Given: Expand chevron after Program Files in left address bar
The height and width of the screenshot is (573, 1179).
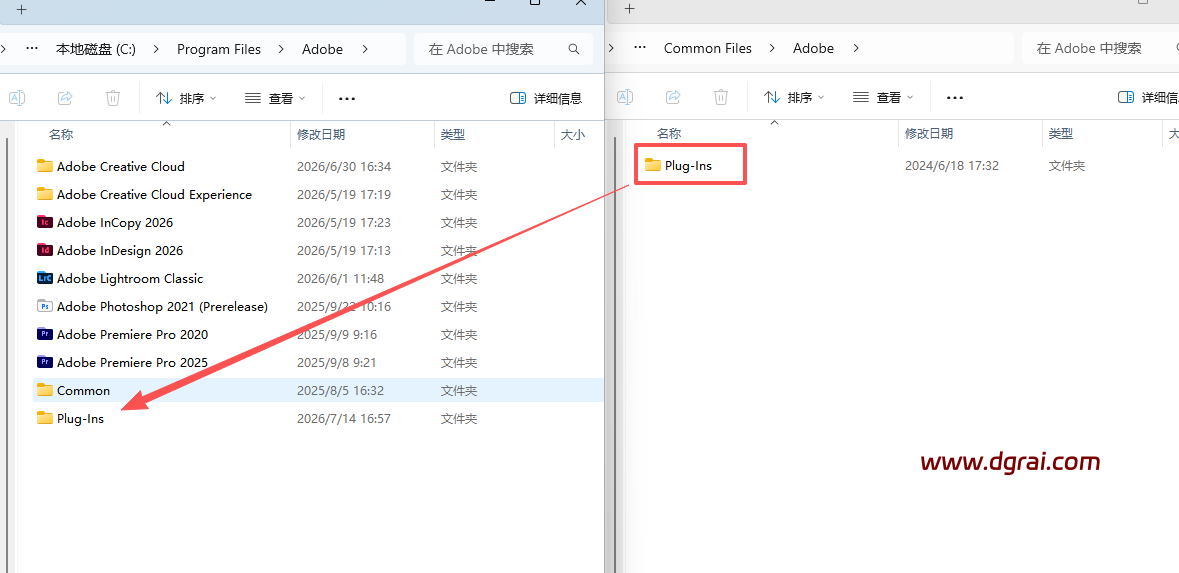Looking at the screenshot, I should click(281, 49).
